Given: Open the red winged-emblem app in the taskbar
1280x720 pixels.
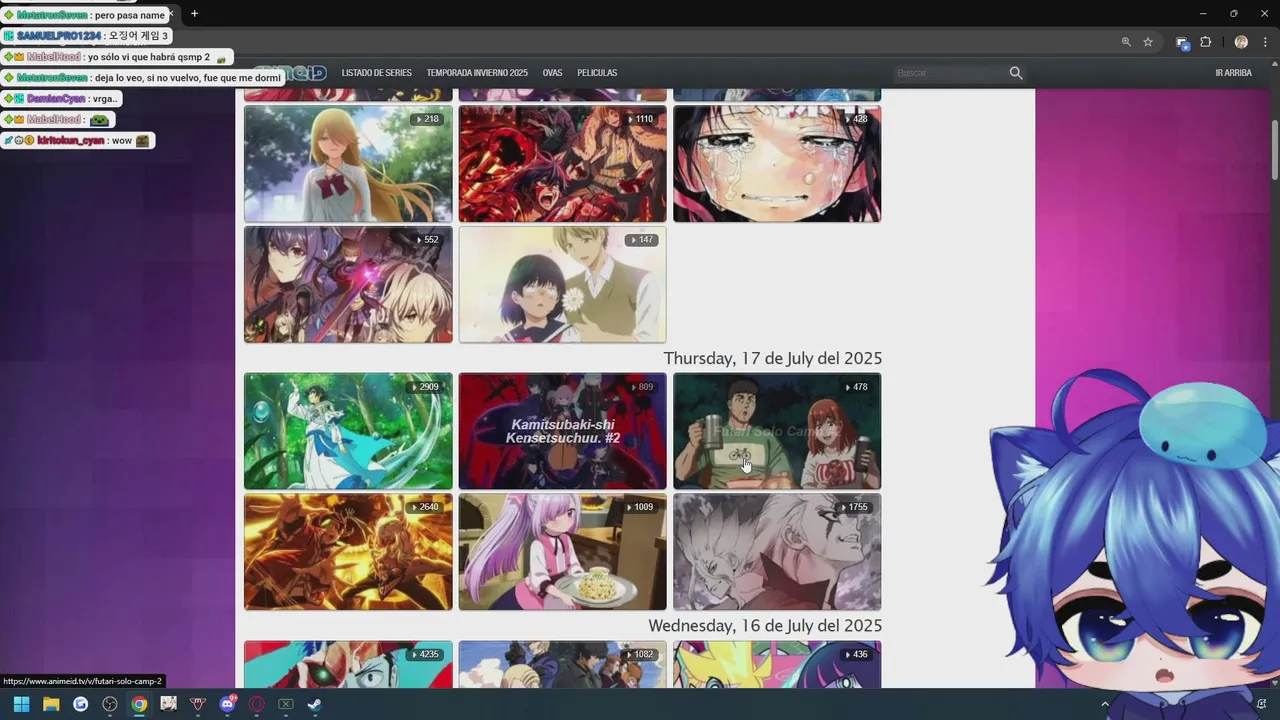Looking at the screenshot, I should (198, 704).
